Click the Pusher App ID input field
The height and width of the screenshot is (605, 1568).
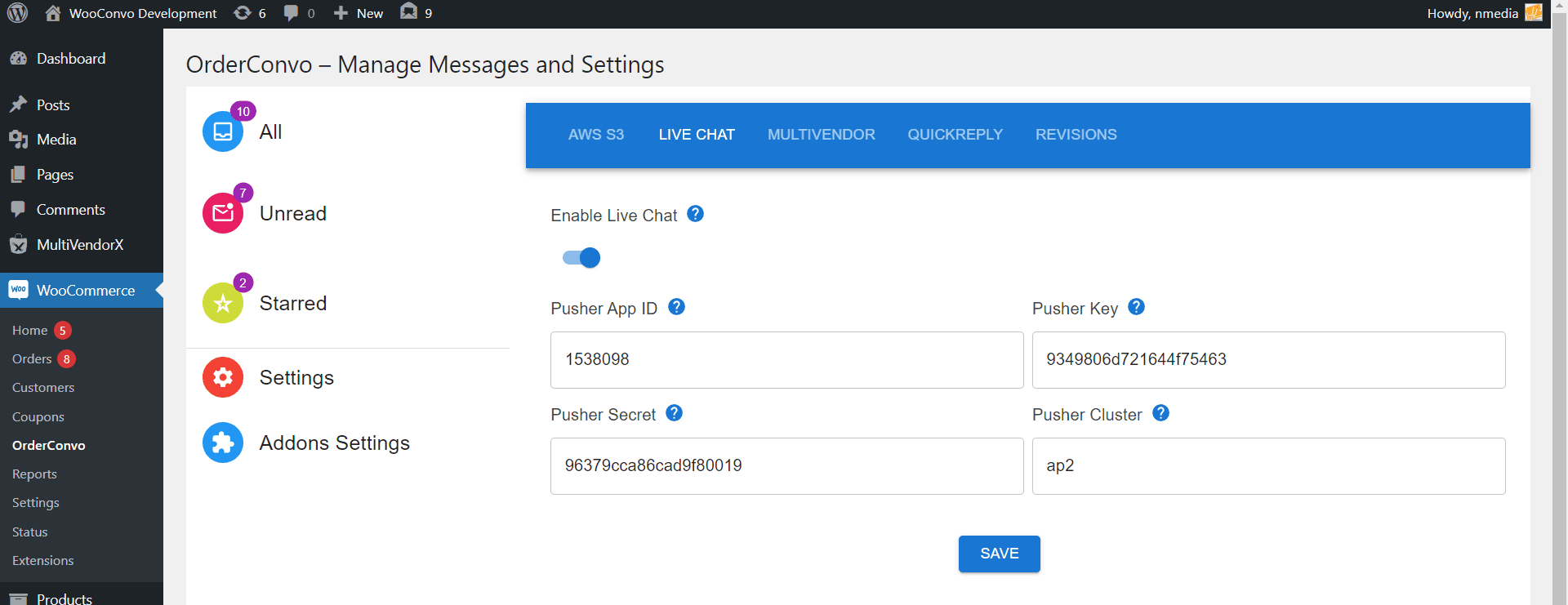coord(787,360)
